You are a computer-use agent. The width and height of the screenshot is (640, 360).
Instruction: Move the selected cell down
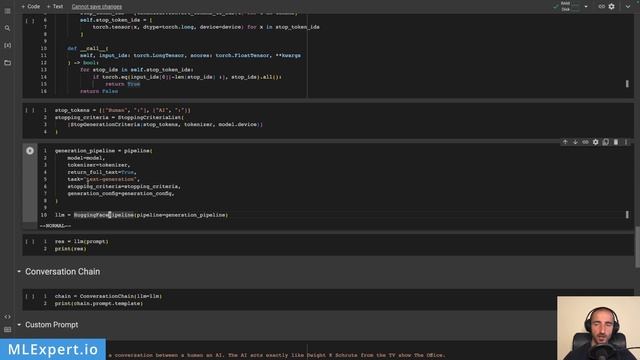pyautogui.click(x=575, y=142)
